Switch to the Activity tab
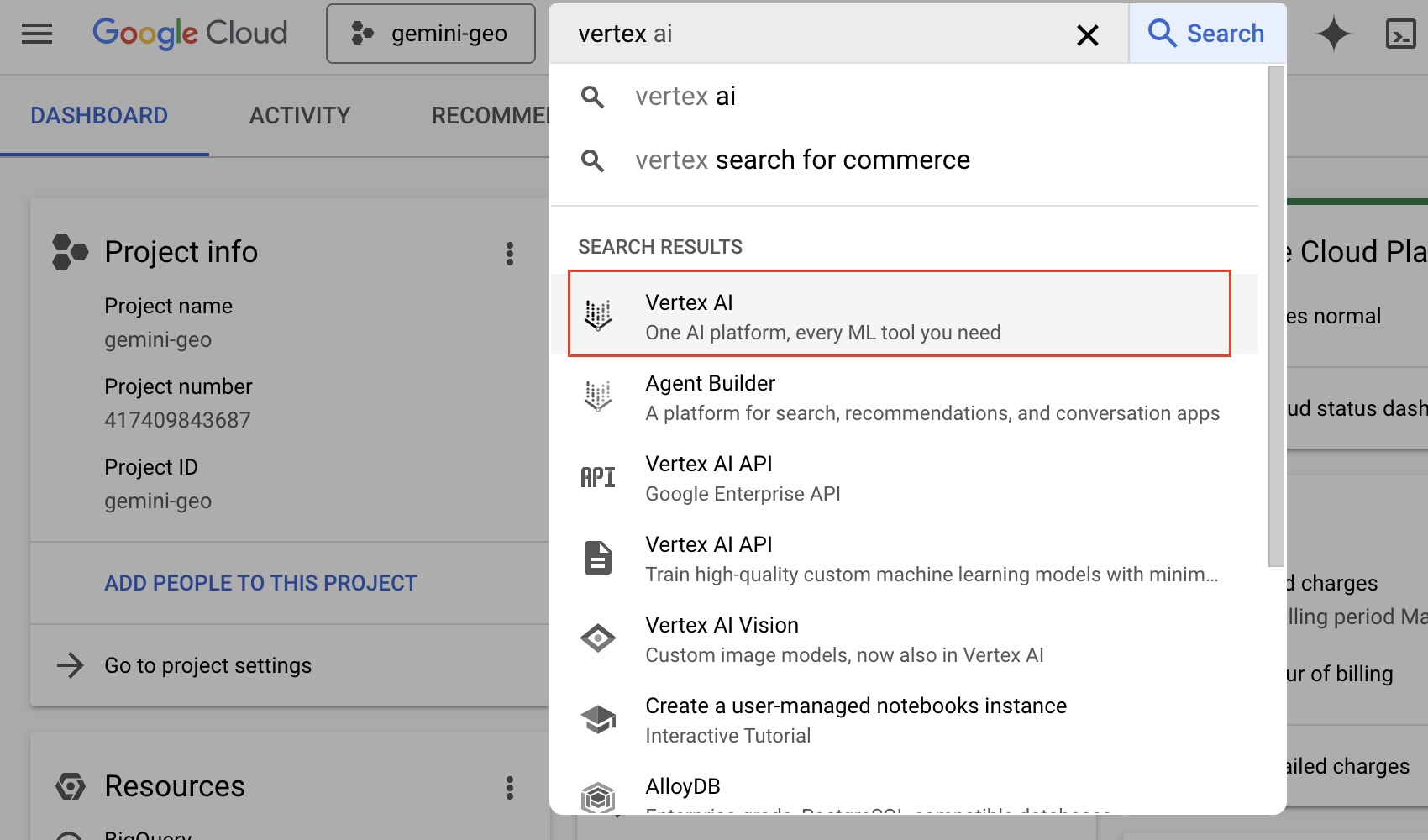 click(x=300, y=115)
